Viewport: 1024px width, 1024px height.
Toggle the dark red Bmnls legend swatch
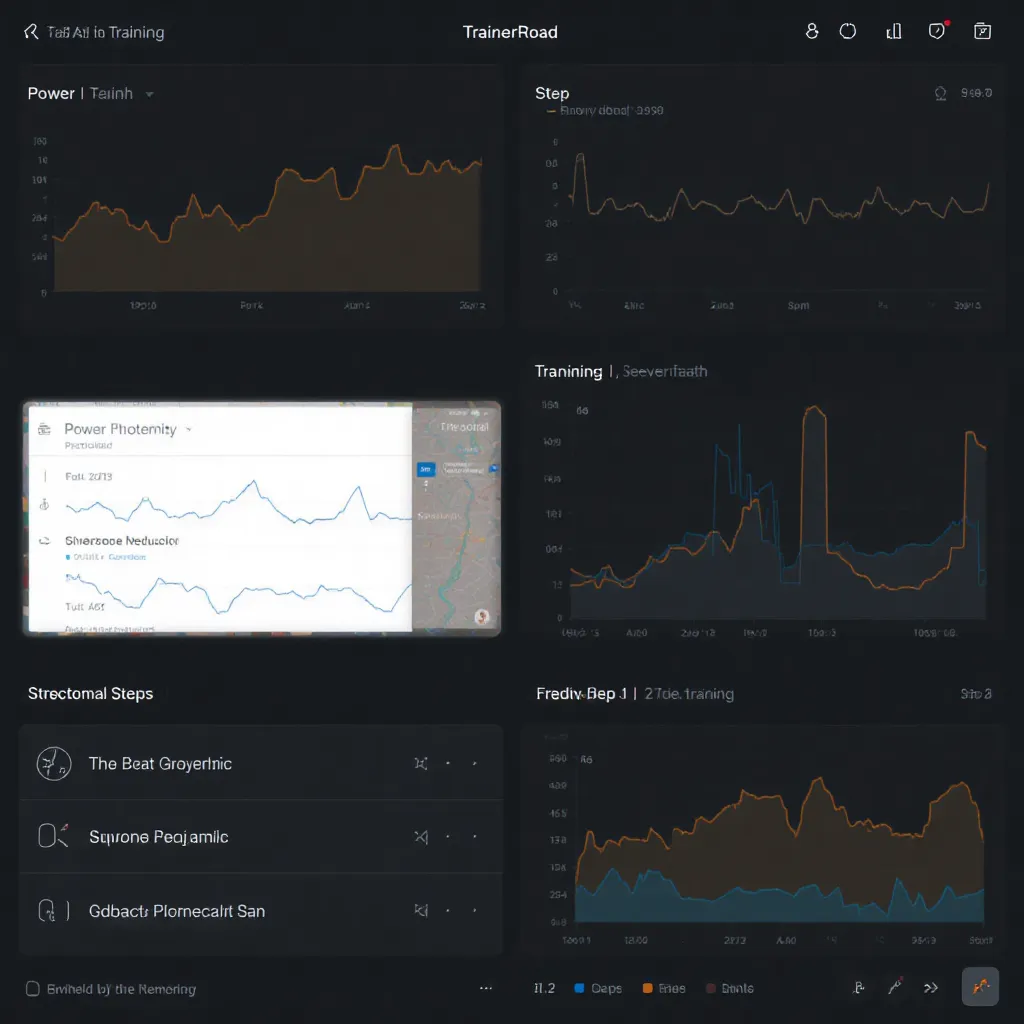pyautogui.click(x=712, y=988)
